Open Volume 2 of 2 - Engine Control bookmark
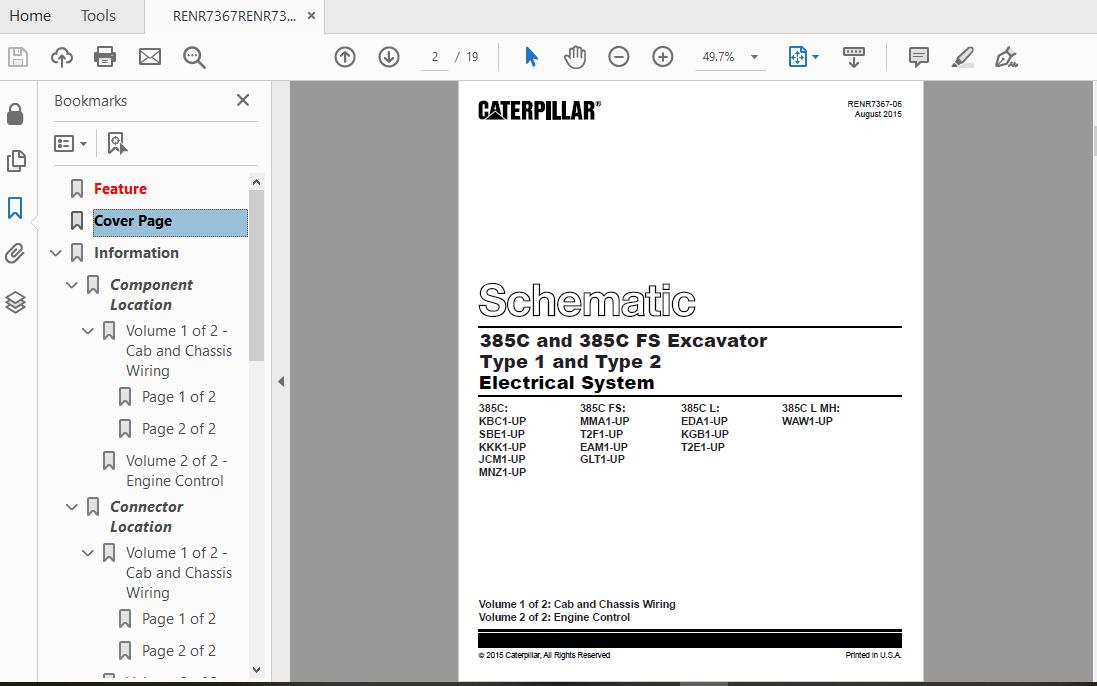 click(x=176, y=471)
